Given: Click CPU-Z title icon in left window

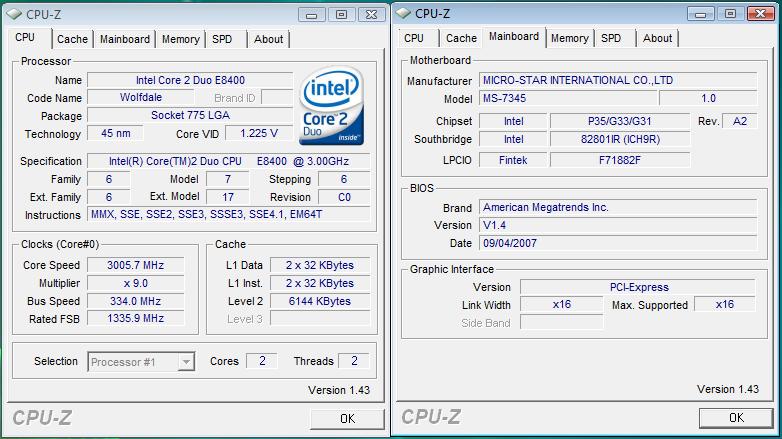Looking at the screenshot, I should (14, 14).
